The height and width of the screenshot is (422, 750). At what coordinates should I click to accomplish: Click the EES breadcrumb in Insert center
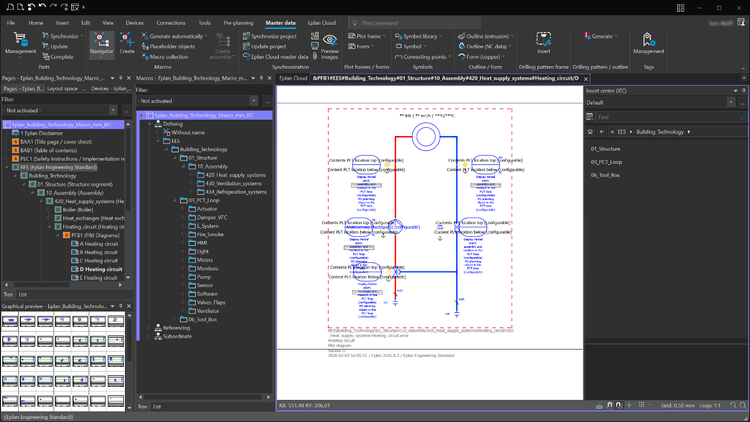(621, 132)
